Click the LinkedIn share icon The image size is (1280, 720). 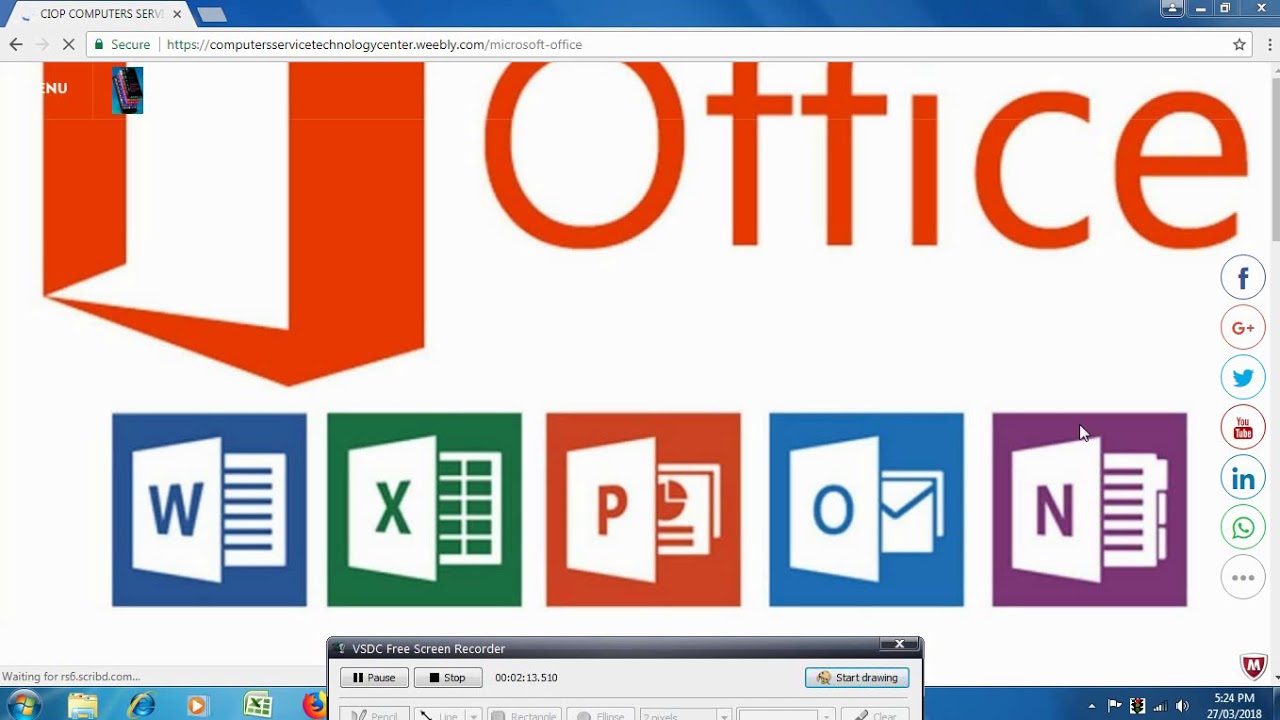click(1243, 478)
